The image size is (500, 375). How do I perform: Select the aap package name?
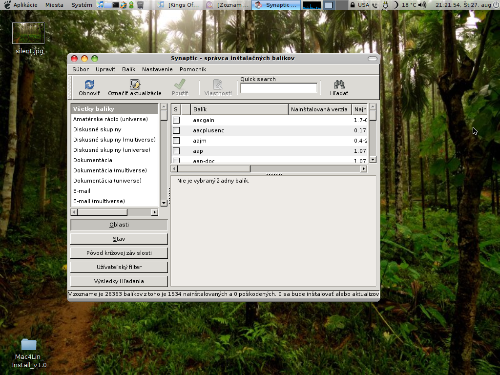click(x=198, y=151)
